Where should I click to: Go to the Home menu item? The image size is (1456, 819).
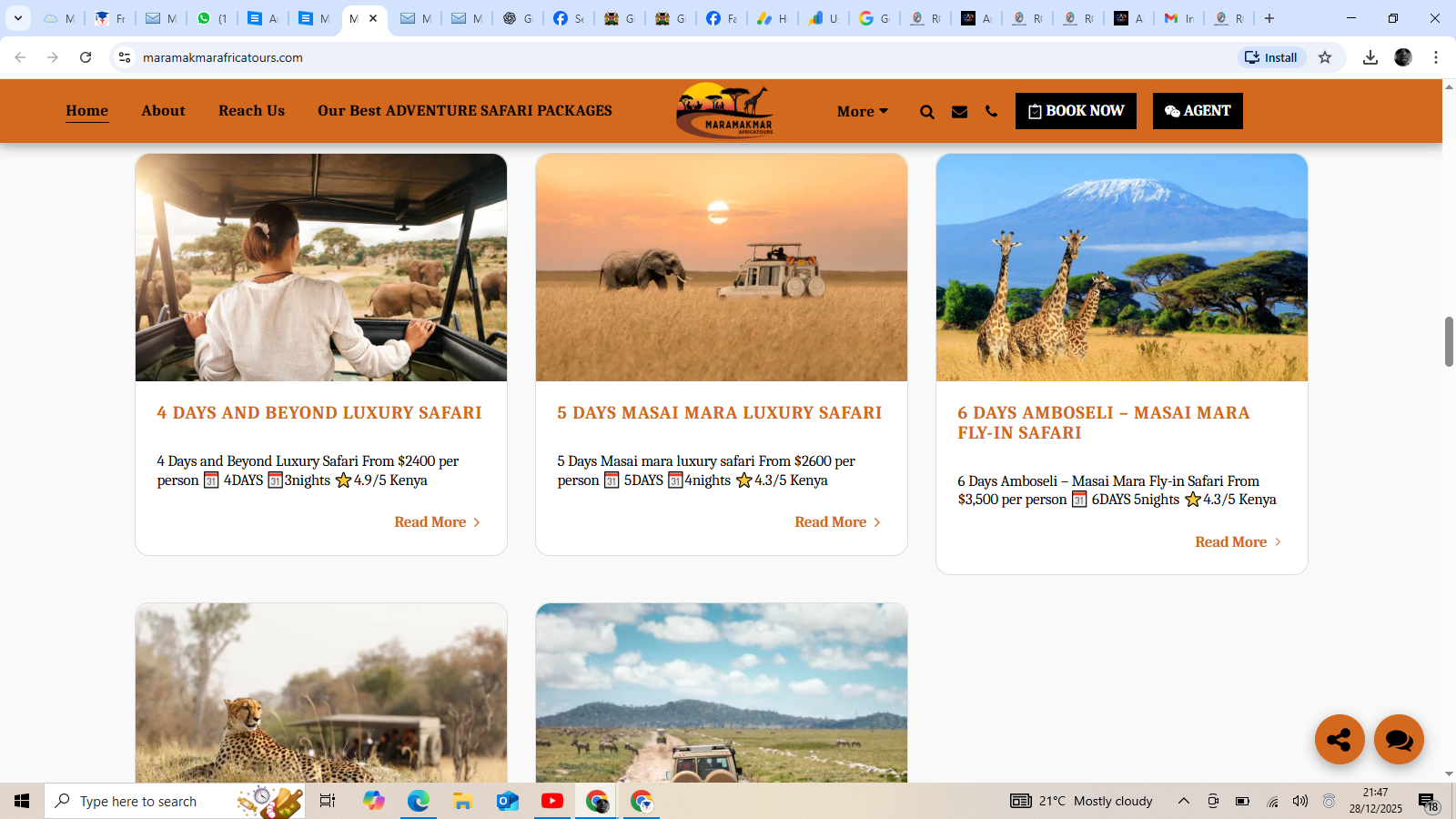coord(86,110)
